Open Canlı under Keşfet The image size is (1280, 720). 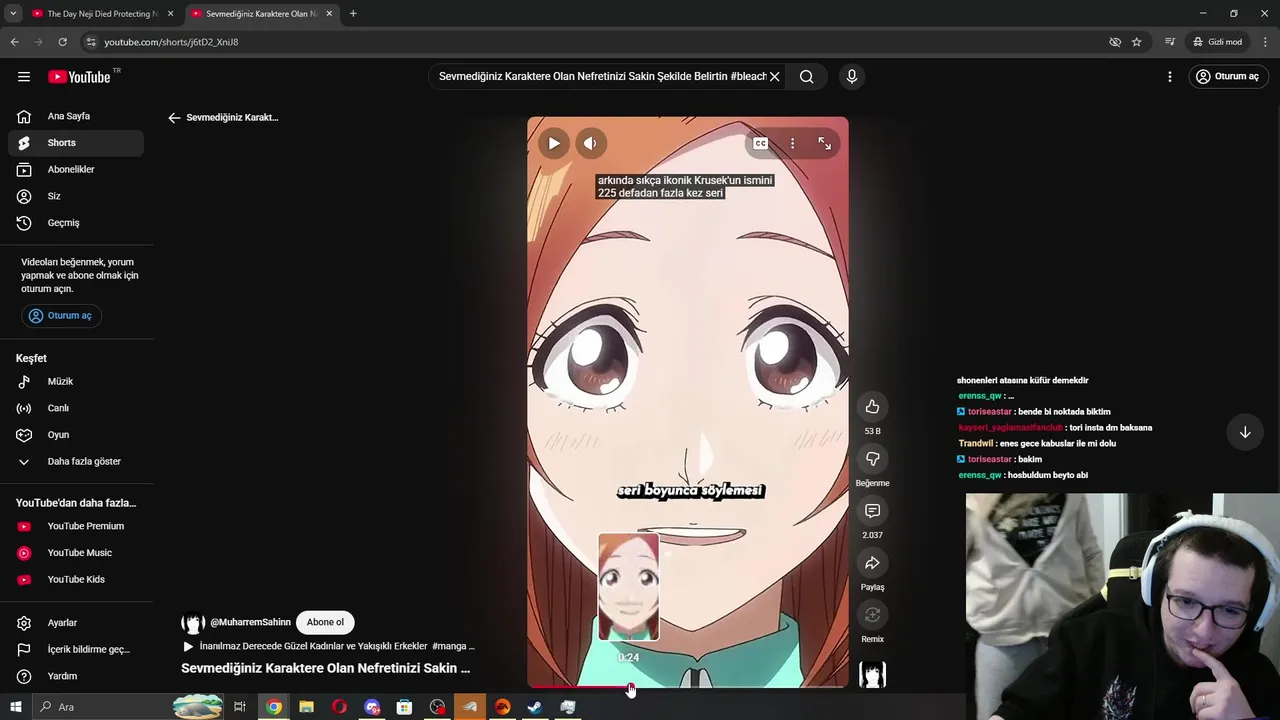click(x=76, y=408)
